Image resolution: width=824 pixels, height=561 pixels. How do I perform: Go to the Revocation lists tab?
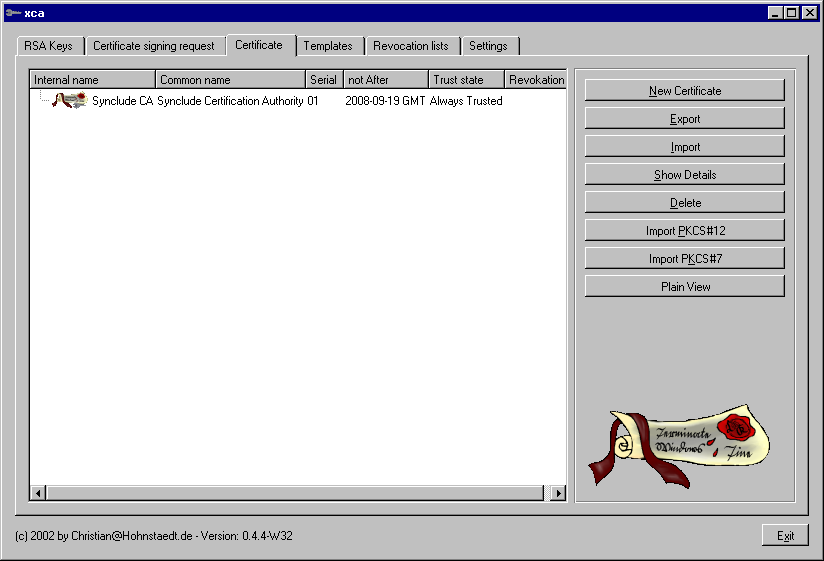tap(410, 46)
